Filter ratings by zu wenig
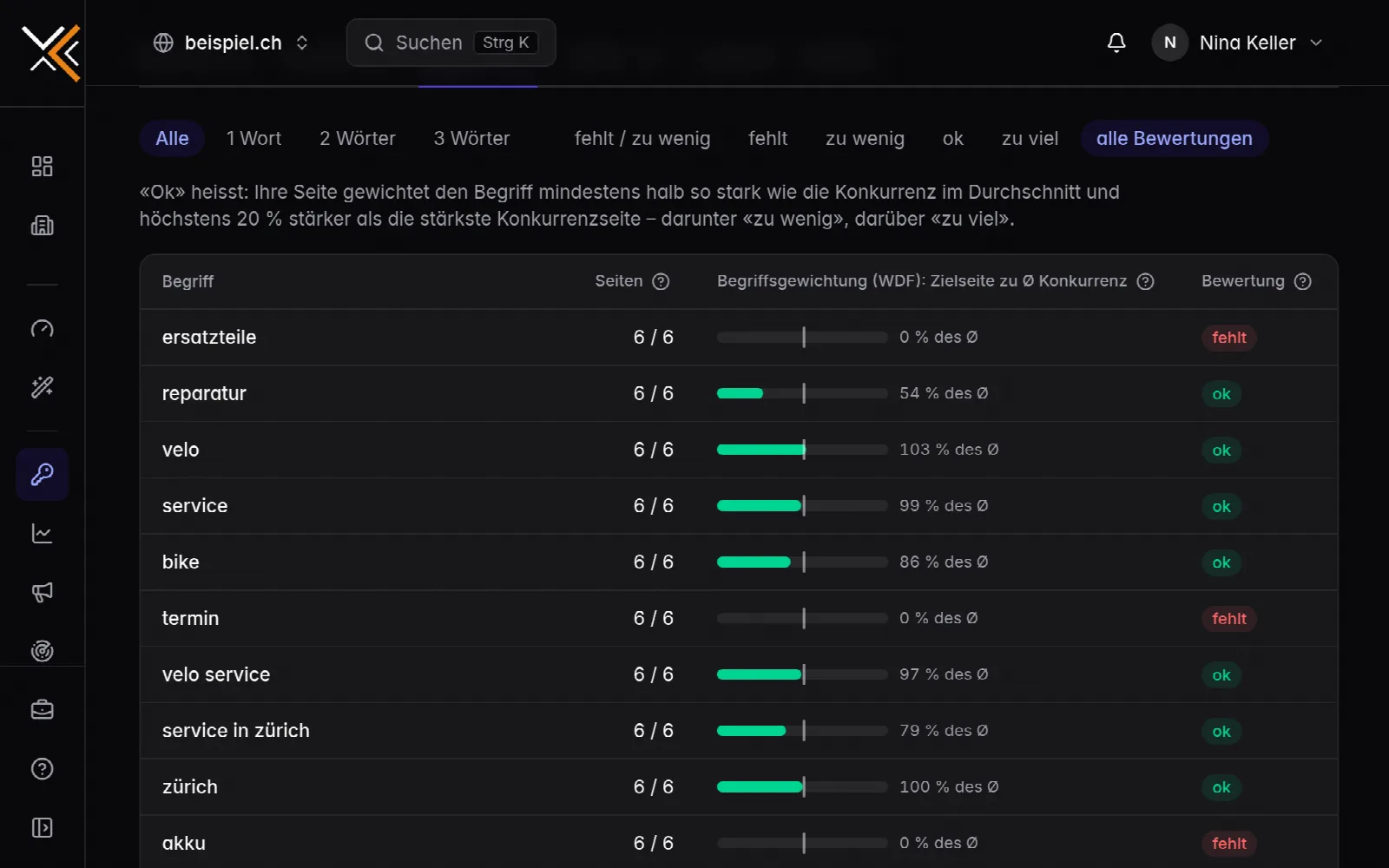 [865, 139]
